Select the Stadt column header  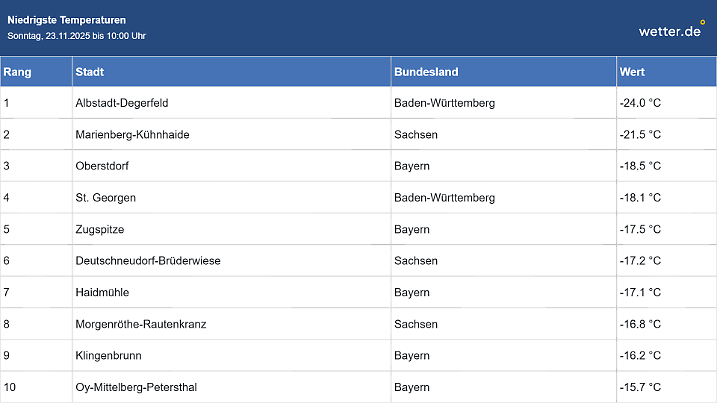(89, 72)
